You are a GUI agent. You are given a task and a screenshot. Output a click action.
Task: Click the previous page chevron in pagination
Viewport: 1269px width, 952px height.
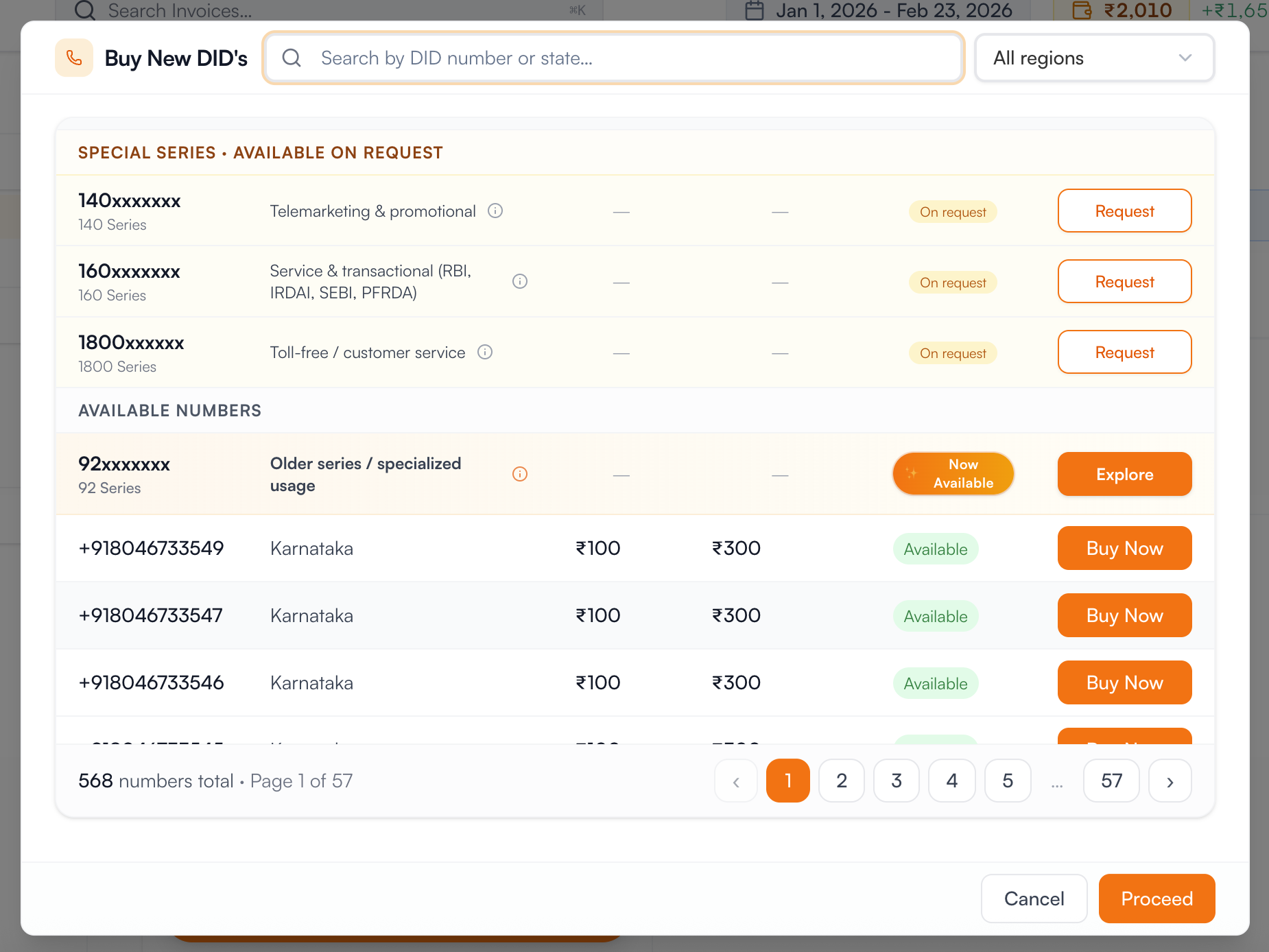click(736, 781)
